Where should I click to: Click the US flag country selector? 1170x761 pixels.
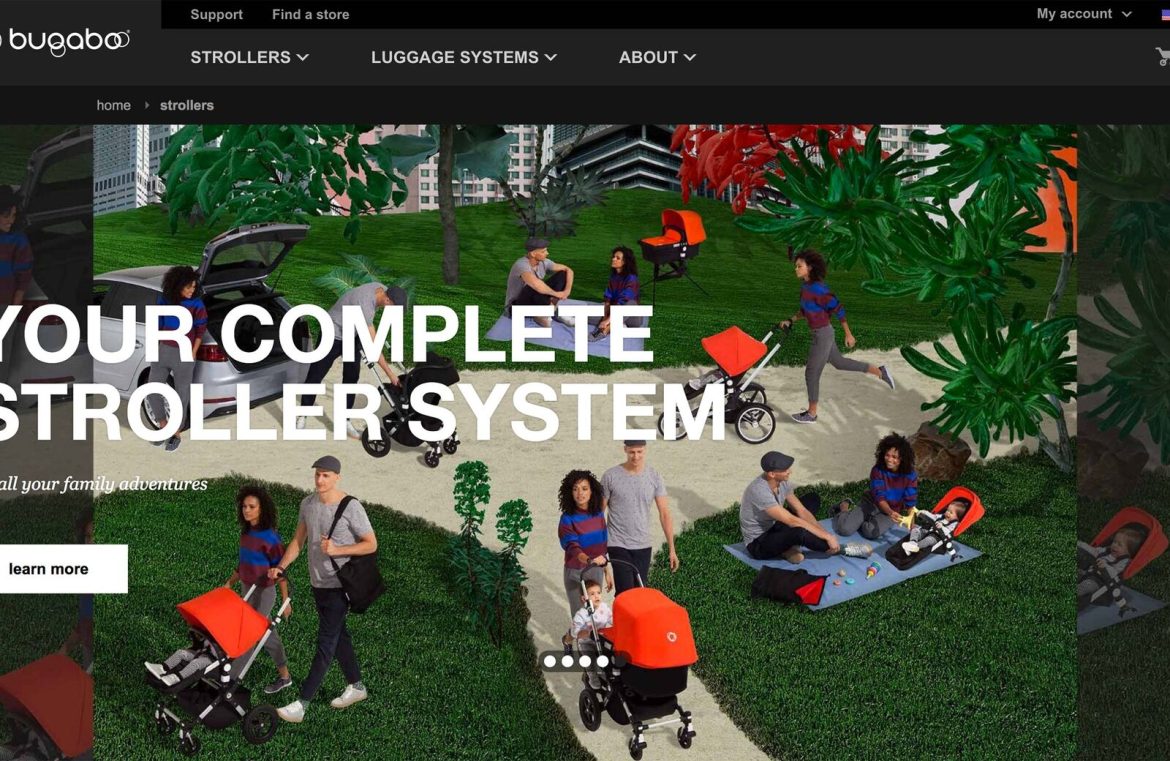point(1166,14)
